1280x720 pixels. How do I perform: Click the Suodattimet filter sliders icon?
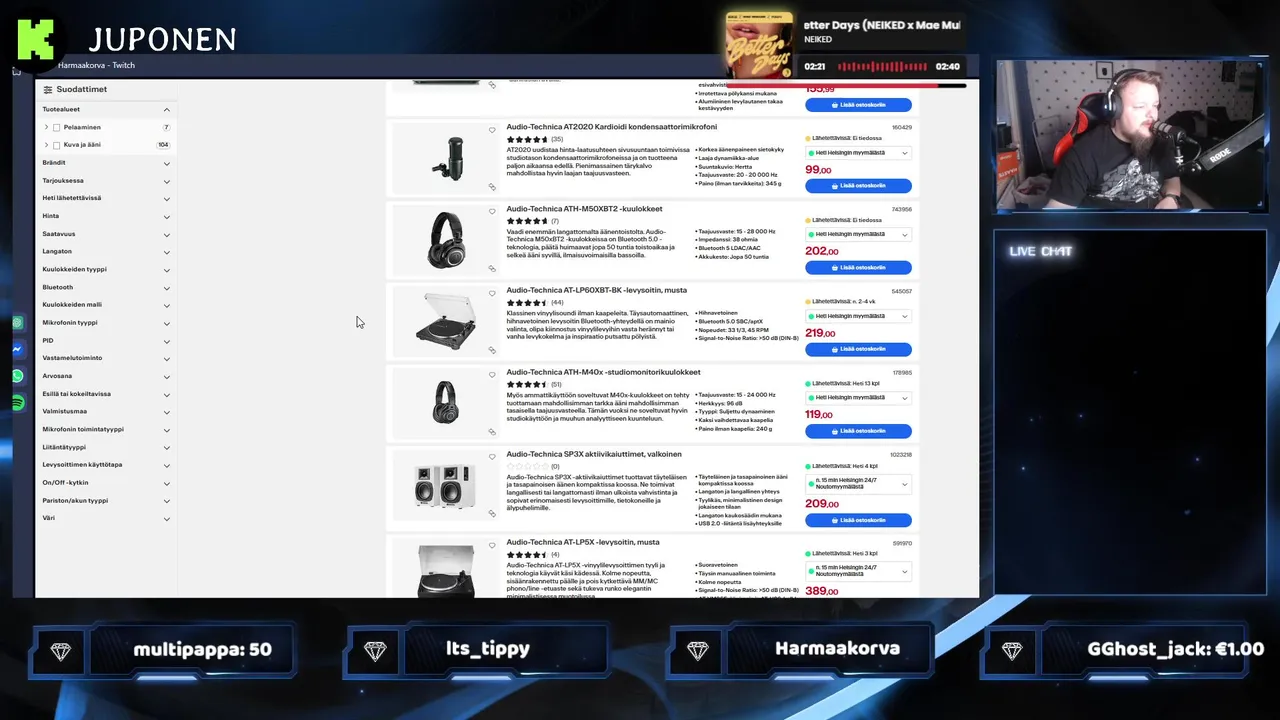(x=47, y=90)
